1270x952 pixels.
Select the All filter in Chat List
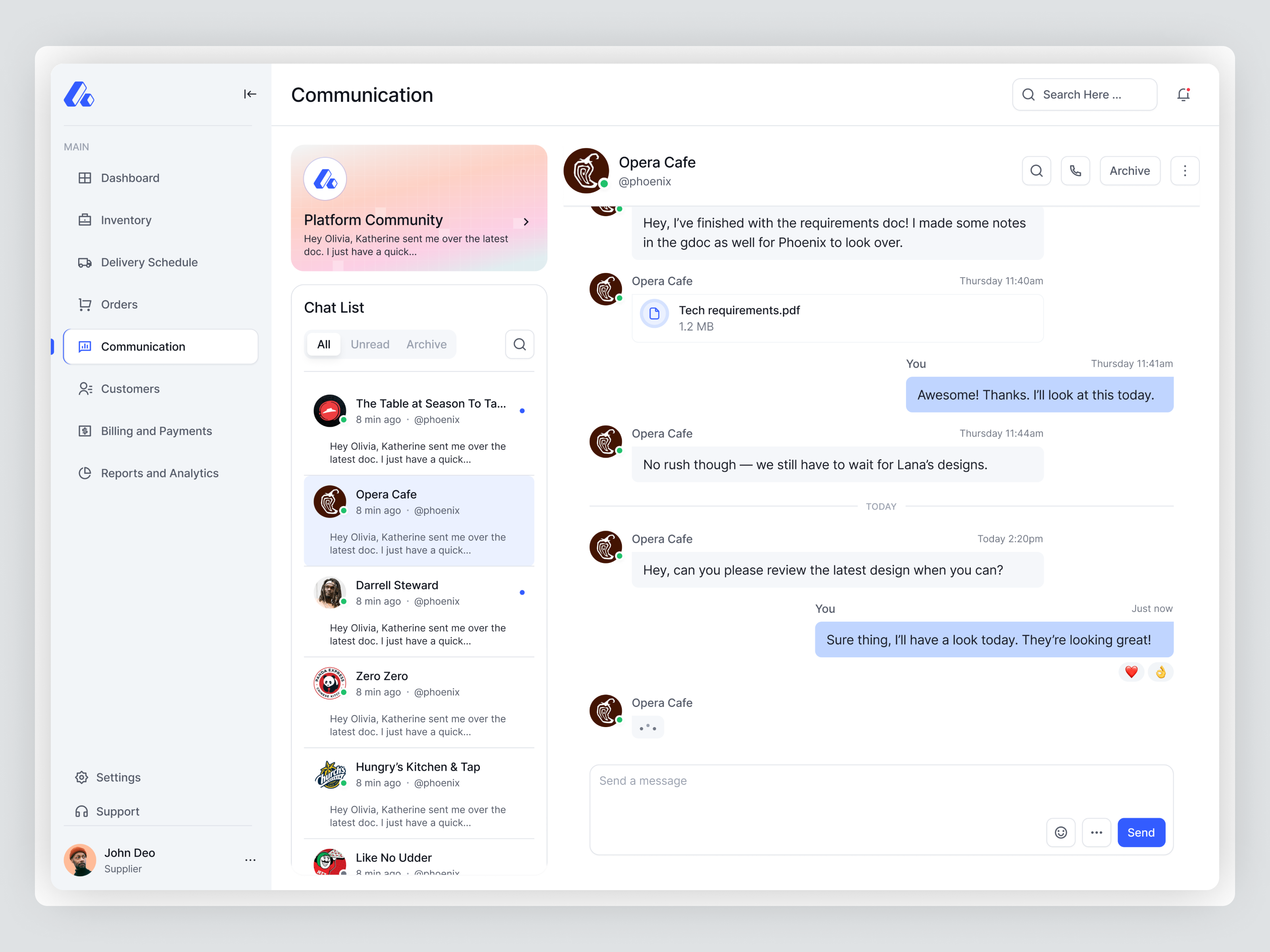point(323,344)
